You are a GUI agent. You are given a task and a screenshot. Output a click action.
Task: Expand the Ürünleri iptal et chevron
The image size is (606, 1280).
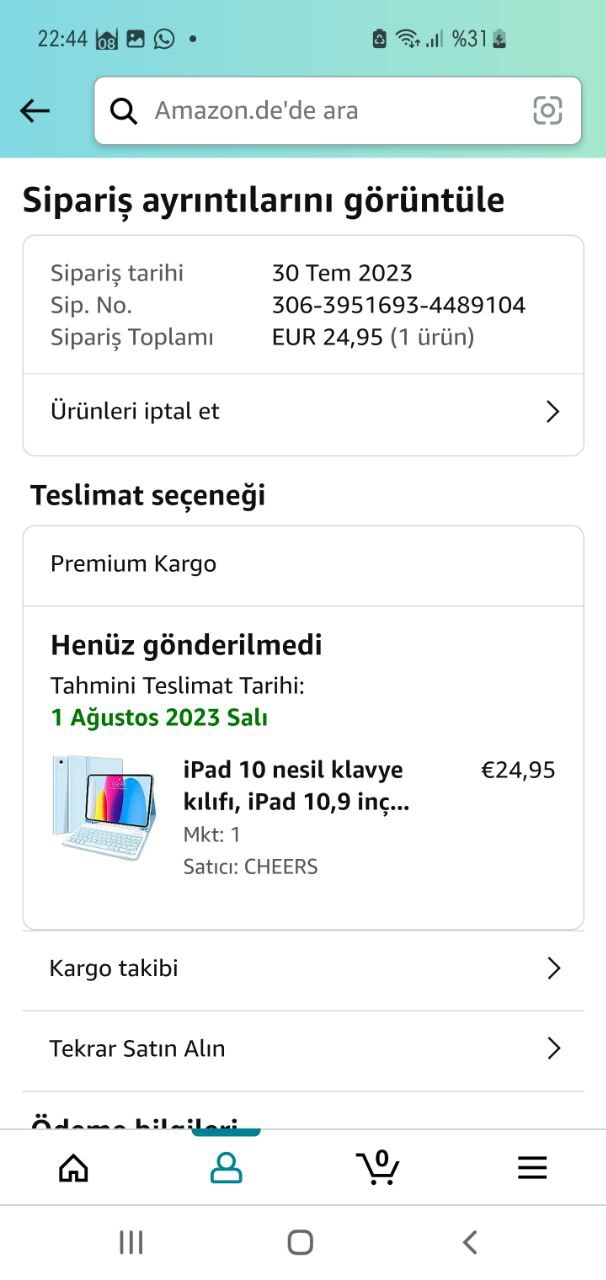pyautogui.click(x=552, y=412)
